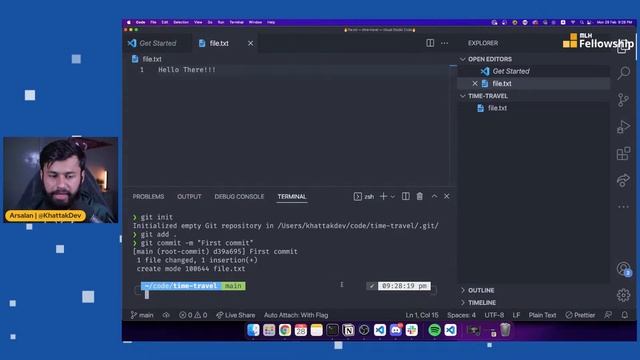This screenshot has width=640, height=360.
Task: Open the Extensions view
Action: pyautogui.click(x=623, y=154)
